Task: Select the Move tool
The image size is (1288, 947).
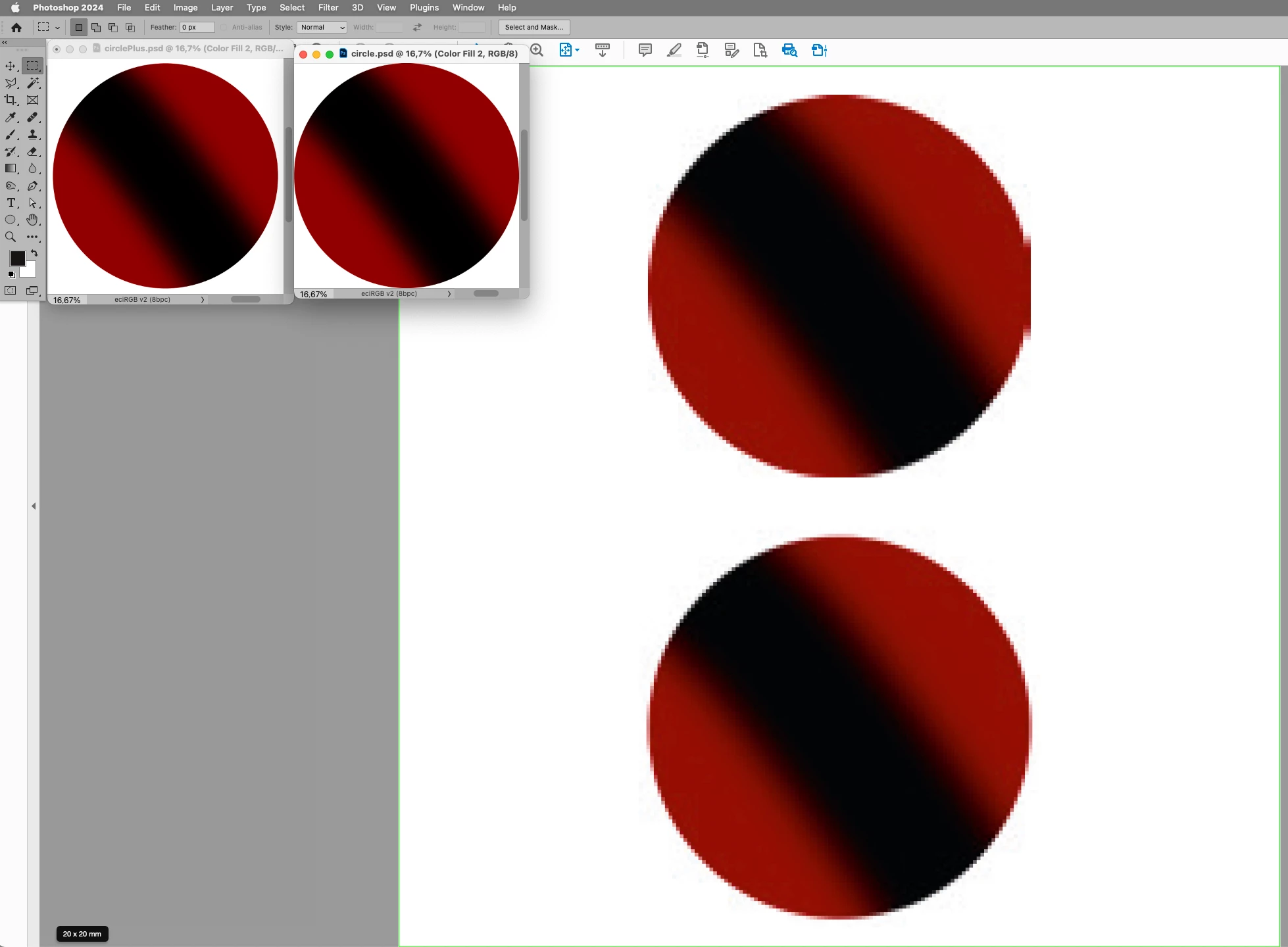Action: 11,66
